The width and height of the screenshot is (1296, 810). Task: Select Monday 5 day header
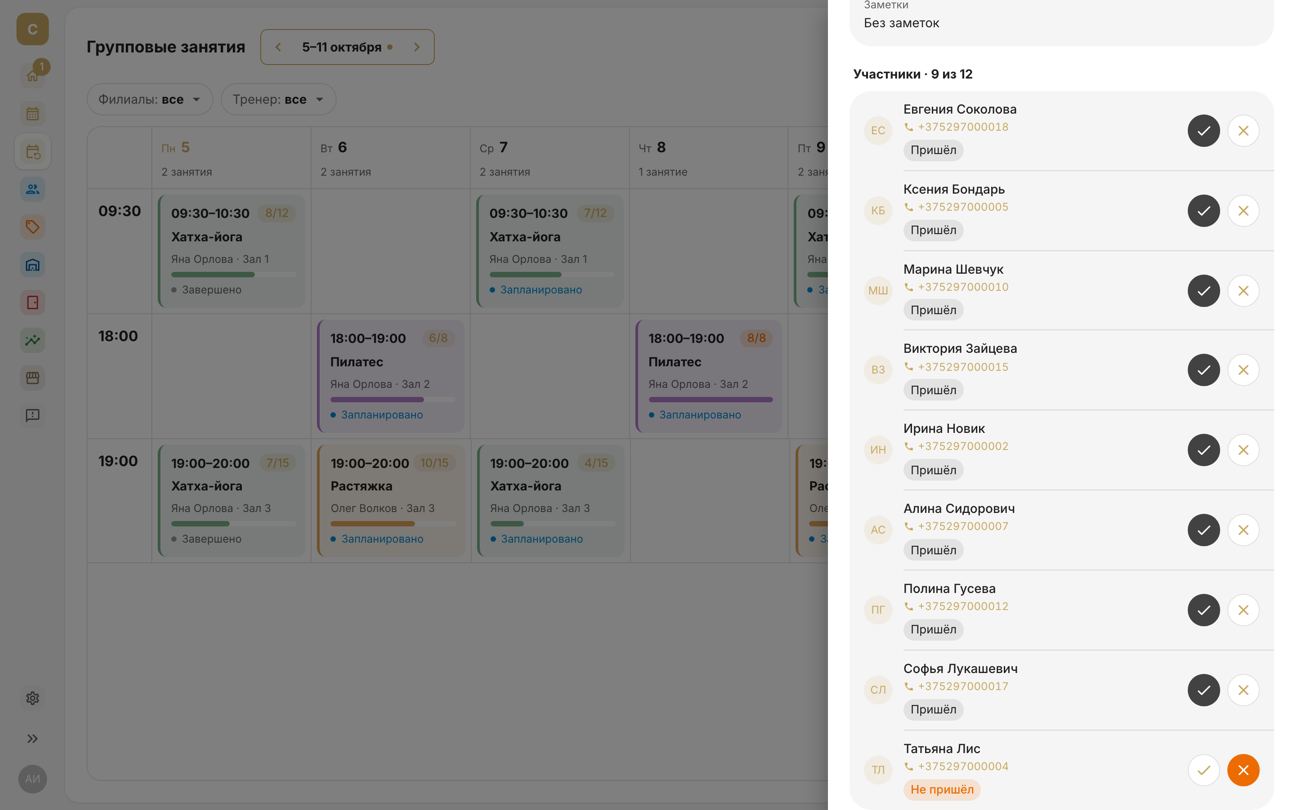tap(231, 158)
